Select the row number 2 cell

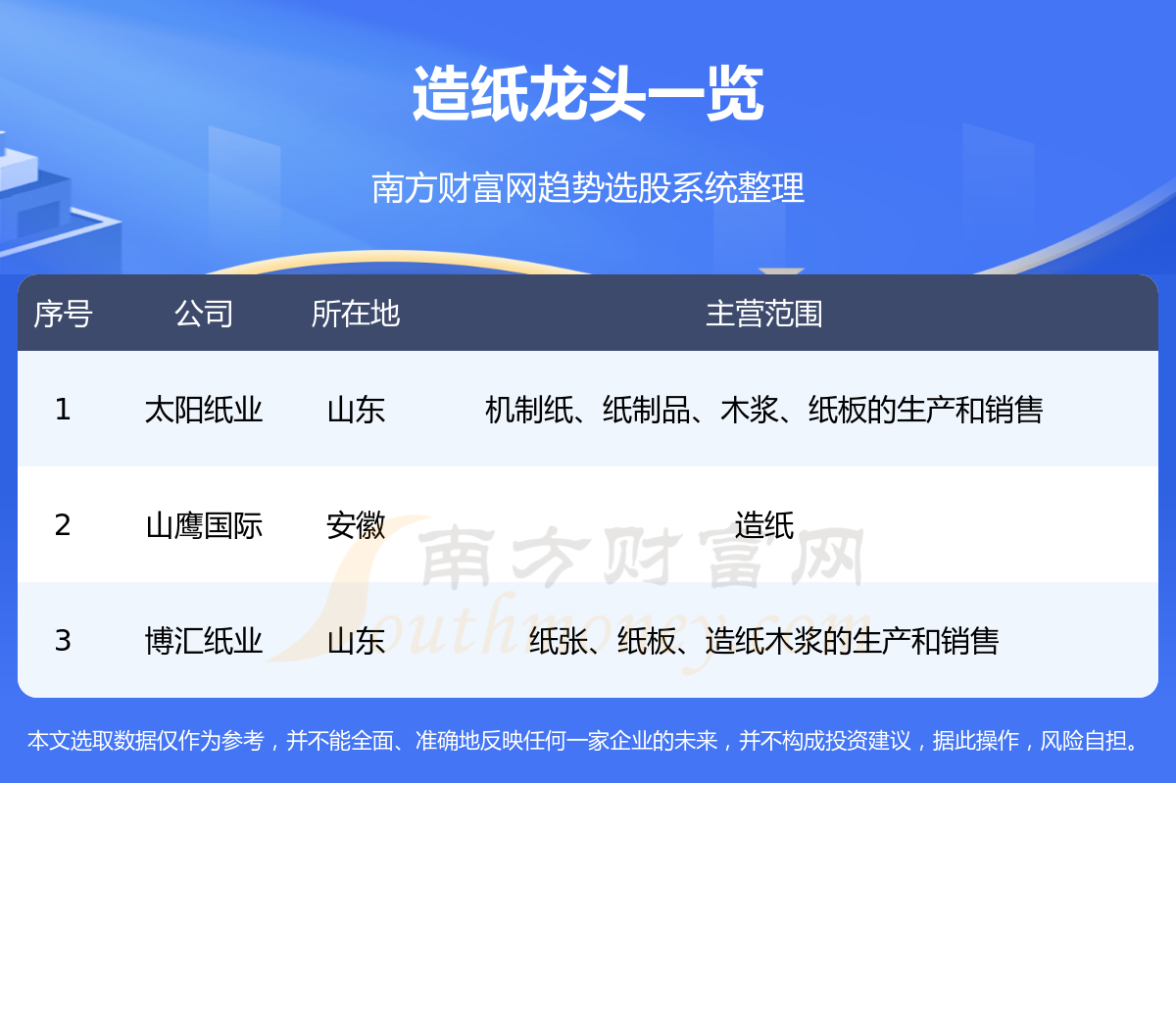pyautogui.click(x=63, y=524)
